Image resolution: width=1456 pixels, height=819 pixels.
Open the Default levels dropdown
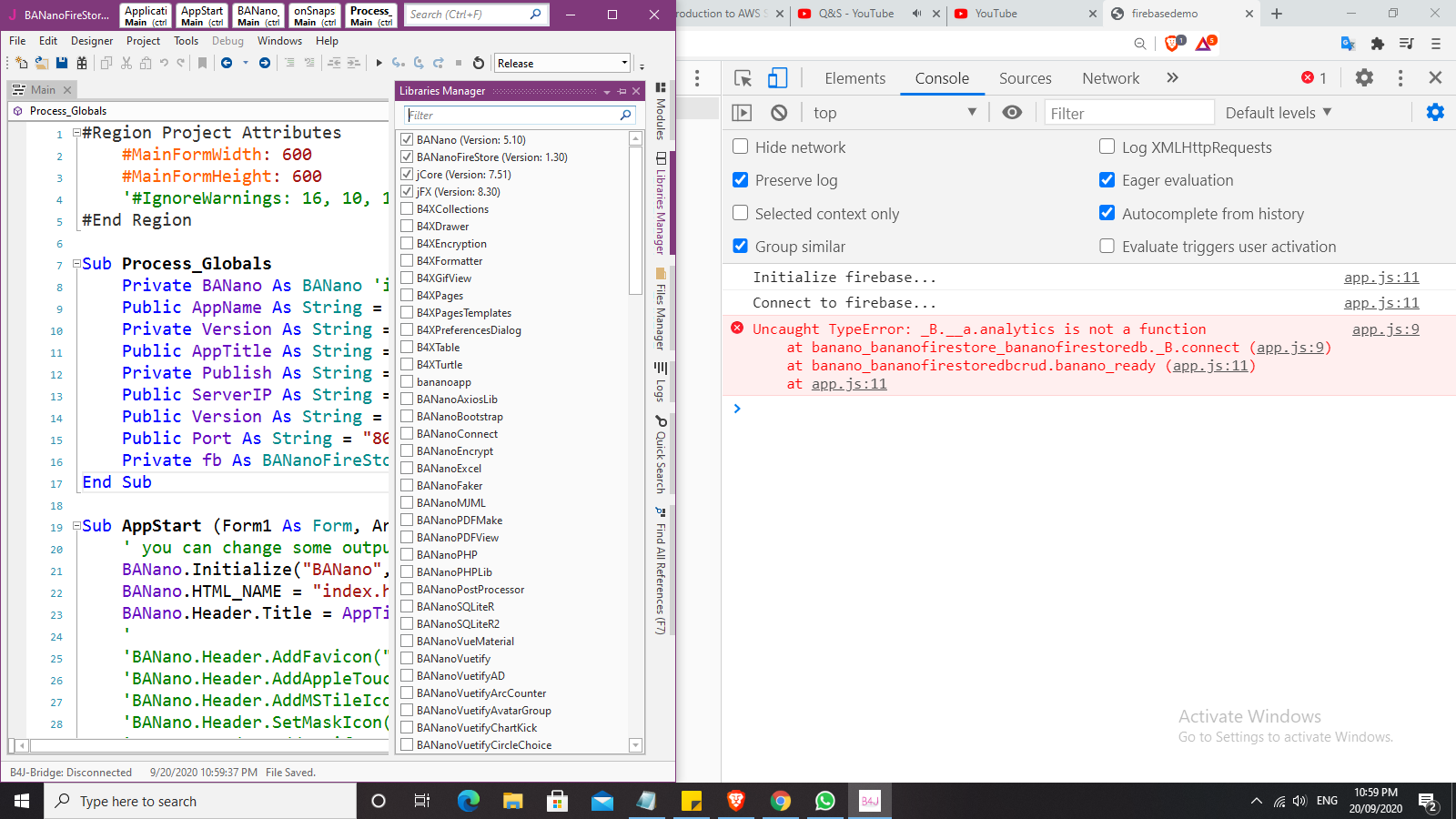1278,113
